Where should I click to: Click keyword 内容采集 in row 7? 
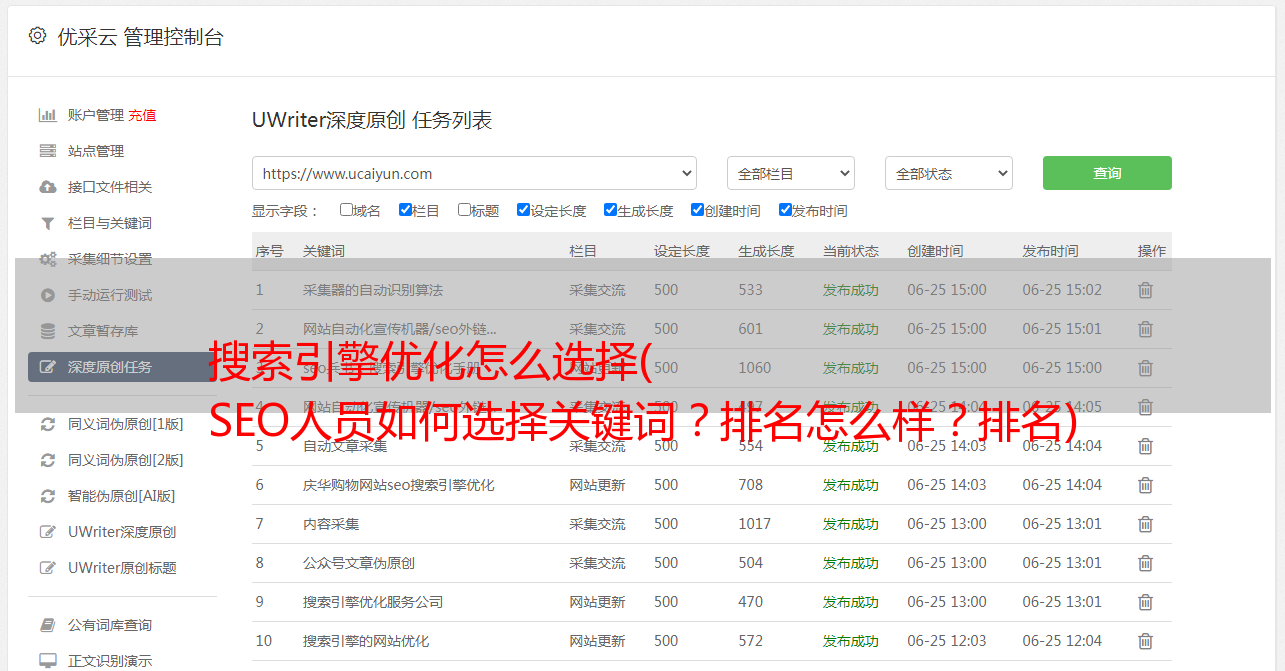pyautogui.click(x=331, y=524)
